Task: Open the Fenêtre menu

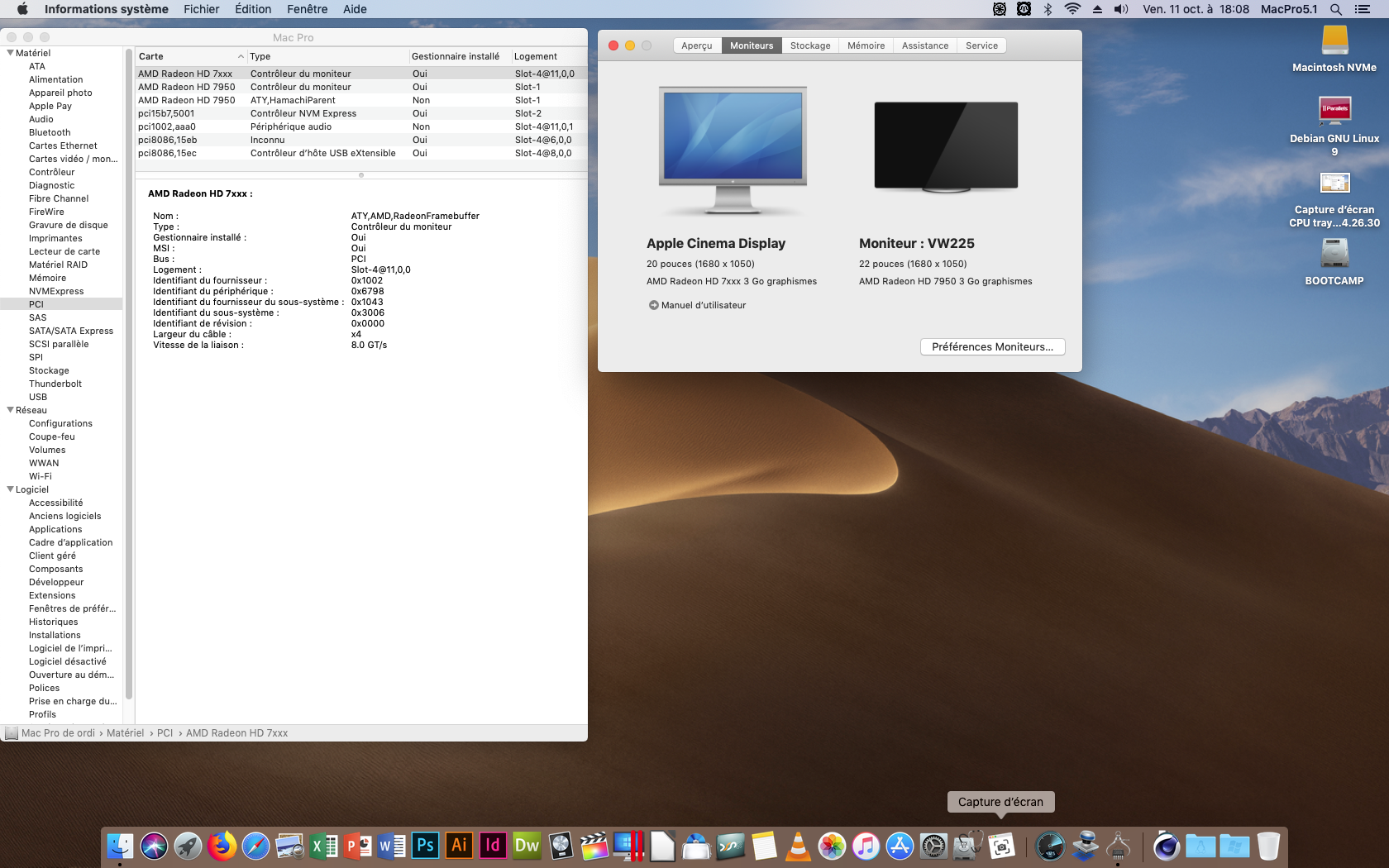Action: point(307,9)
